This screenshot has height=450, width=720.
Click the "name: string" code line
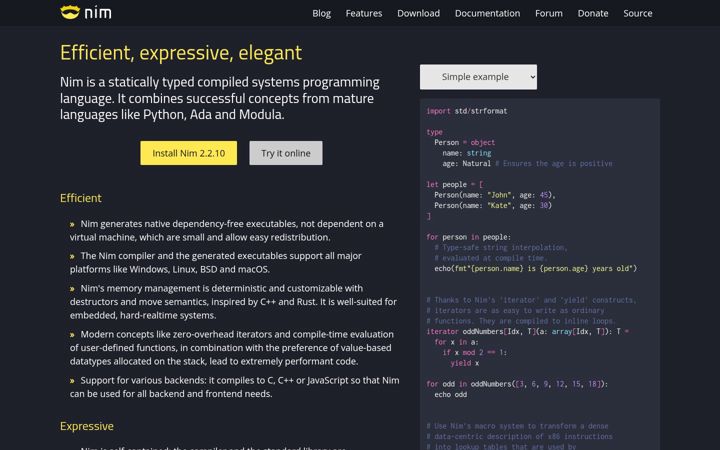point(467,153)
